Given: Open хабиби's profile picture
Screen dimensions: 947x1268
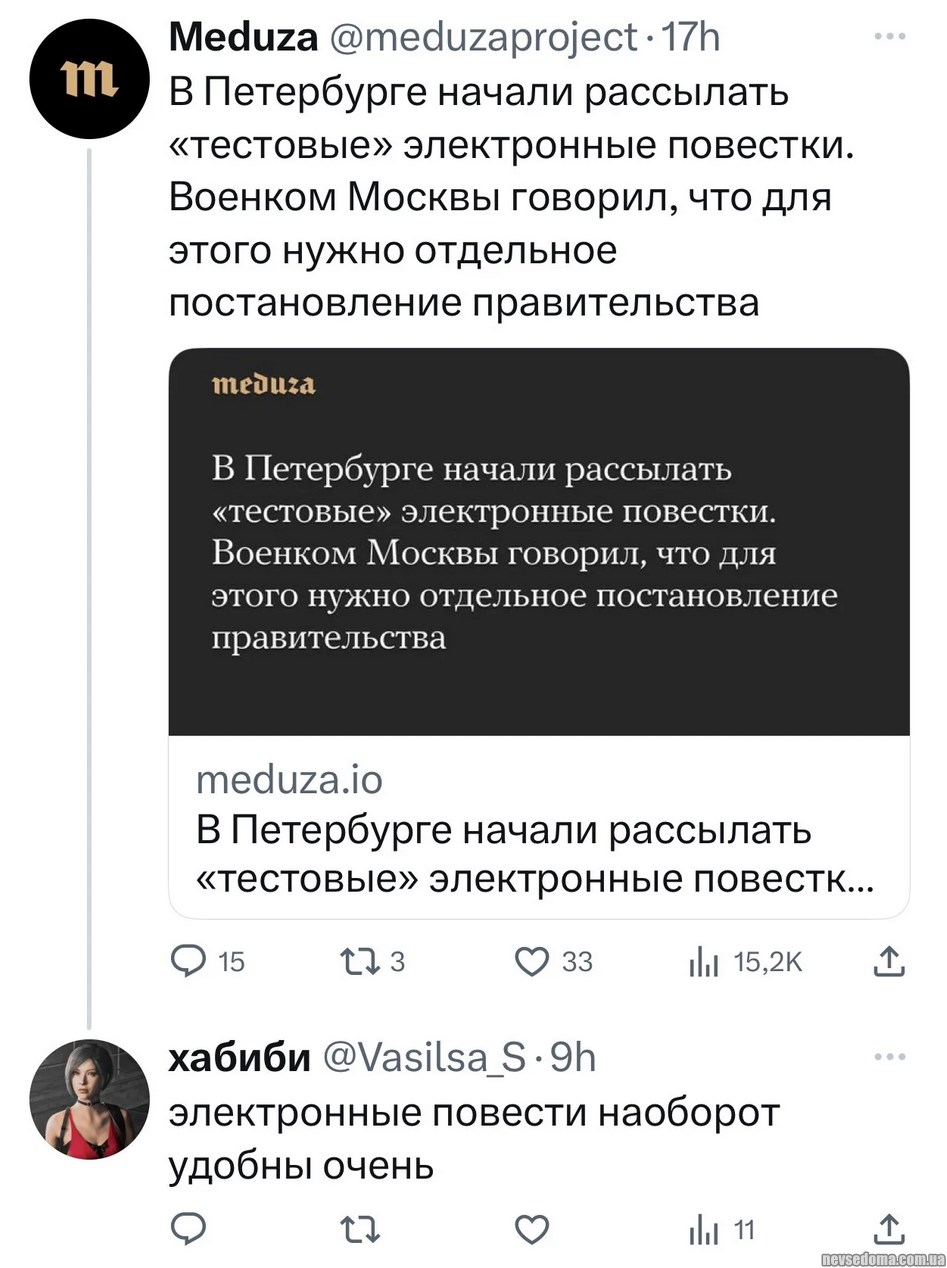Looking at the screenshot, I should pyautogui.click(x=89, y=1099).
